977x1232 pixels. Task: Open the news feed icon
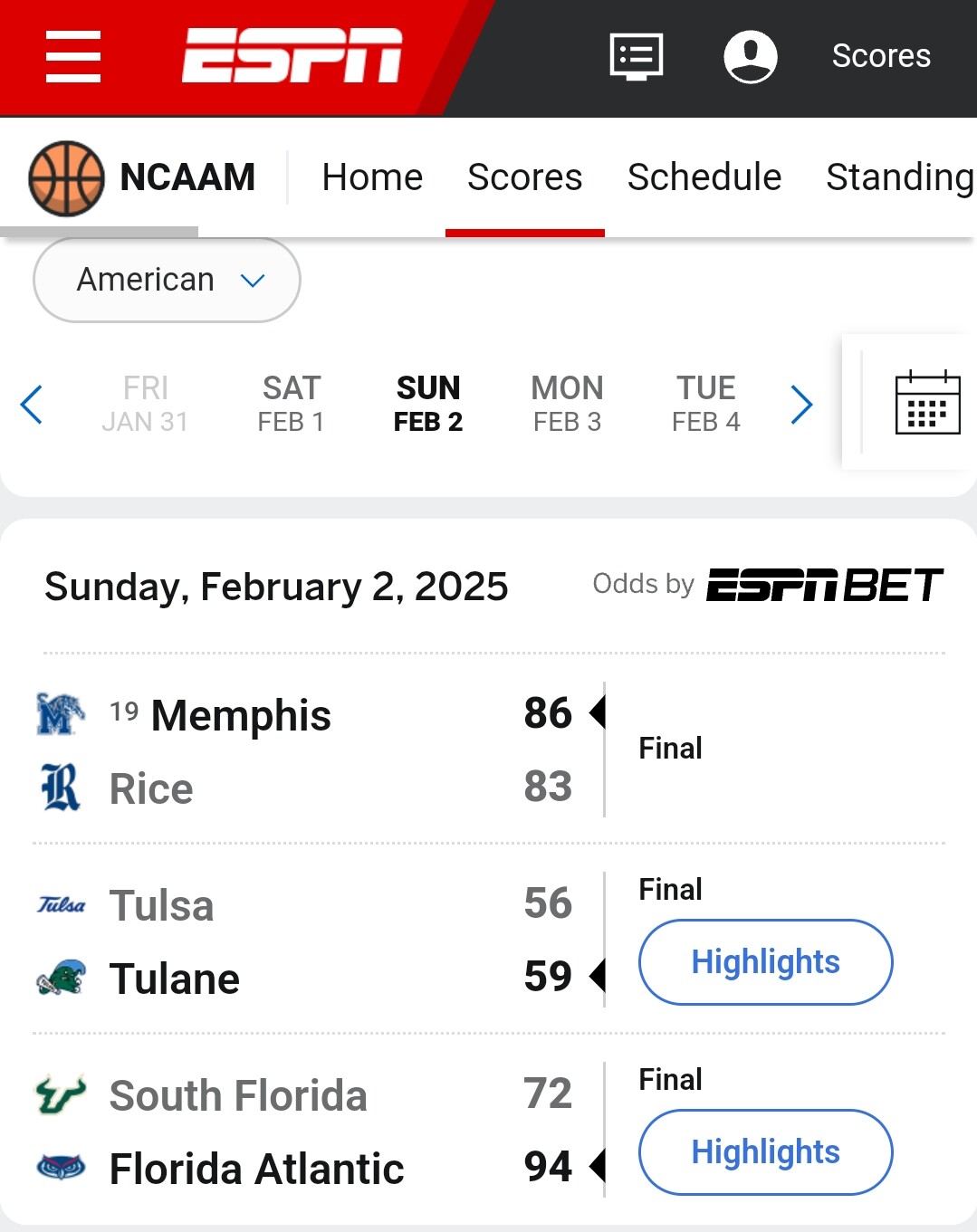pyautogui.click(x=637, y=56)
